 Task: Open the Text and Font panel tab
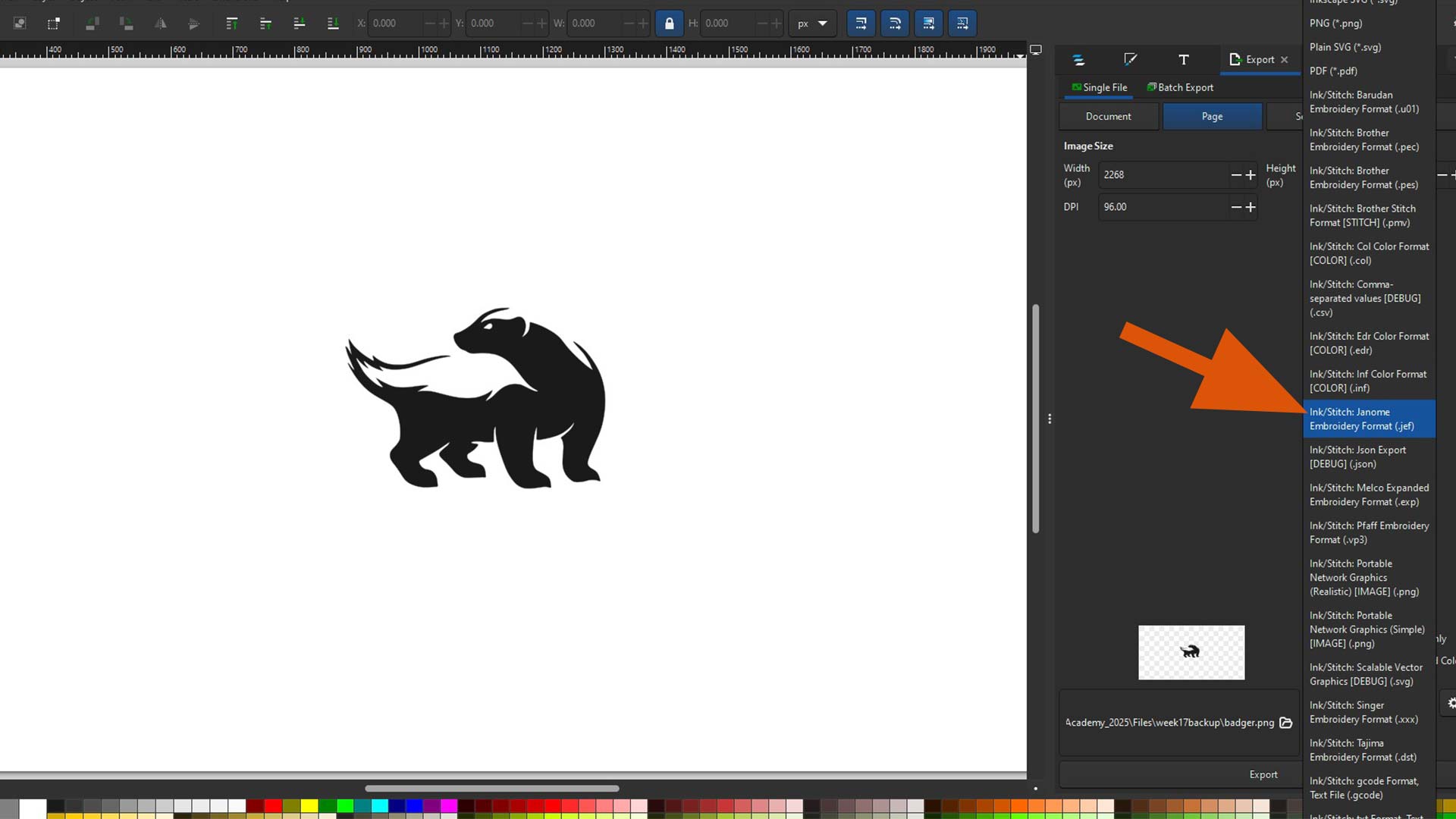[1184, 60]
